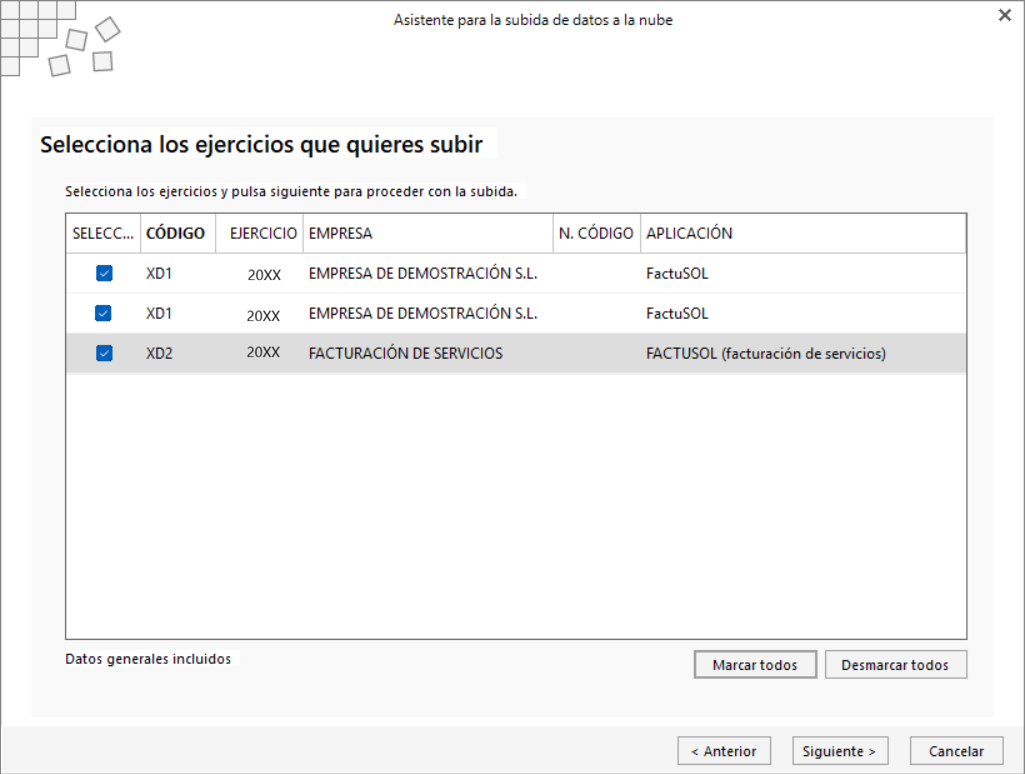Uncheck the first XD1 row checkbox

104,273
